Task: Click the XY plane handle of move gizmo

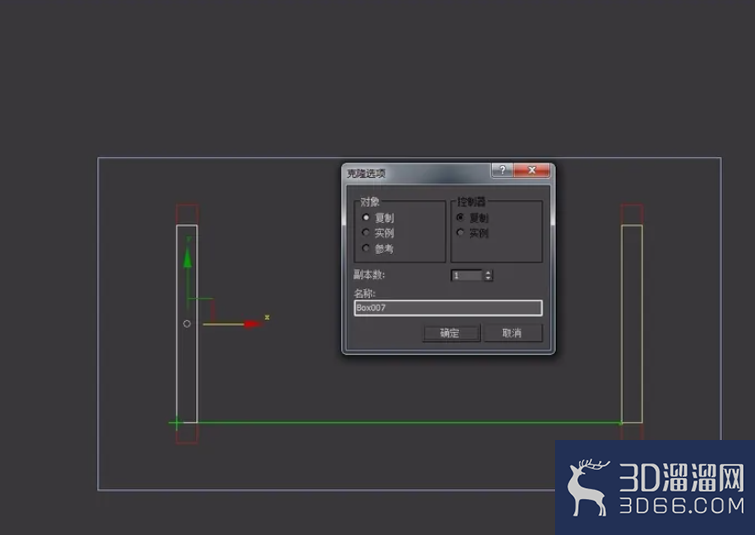Action: click(201, 311)
